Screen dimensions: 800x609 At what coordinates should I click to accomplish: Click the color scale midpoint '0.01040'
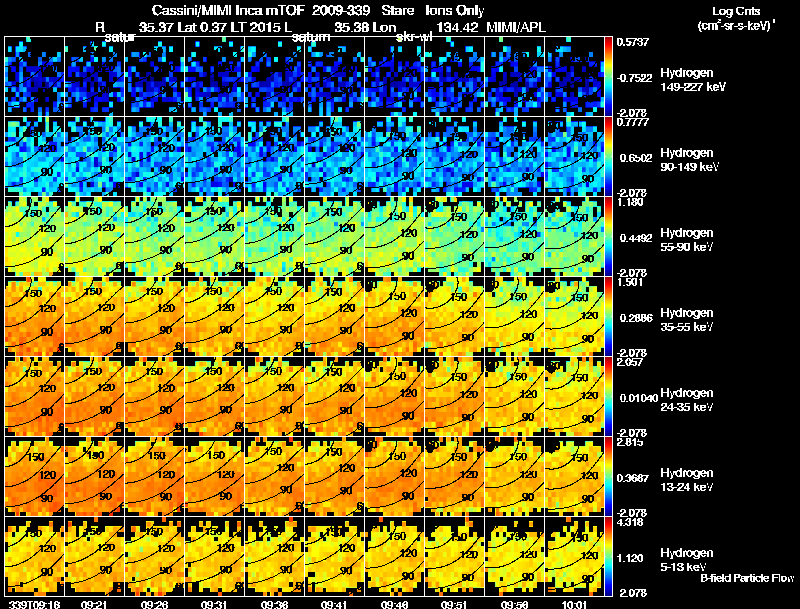tap(638, 398)
